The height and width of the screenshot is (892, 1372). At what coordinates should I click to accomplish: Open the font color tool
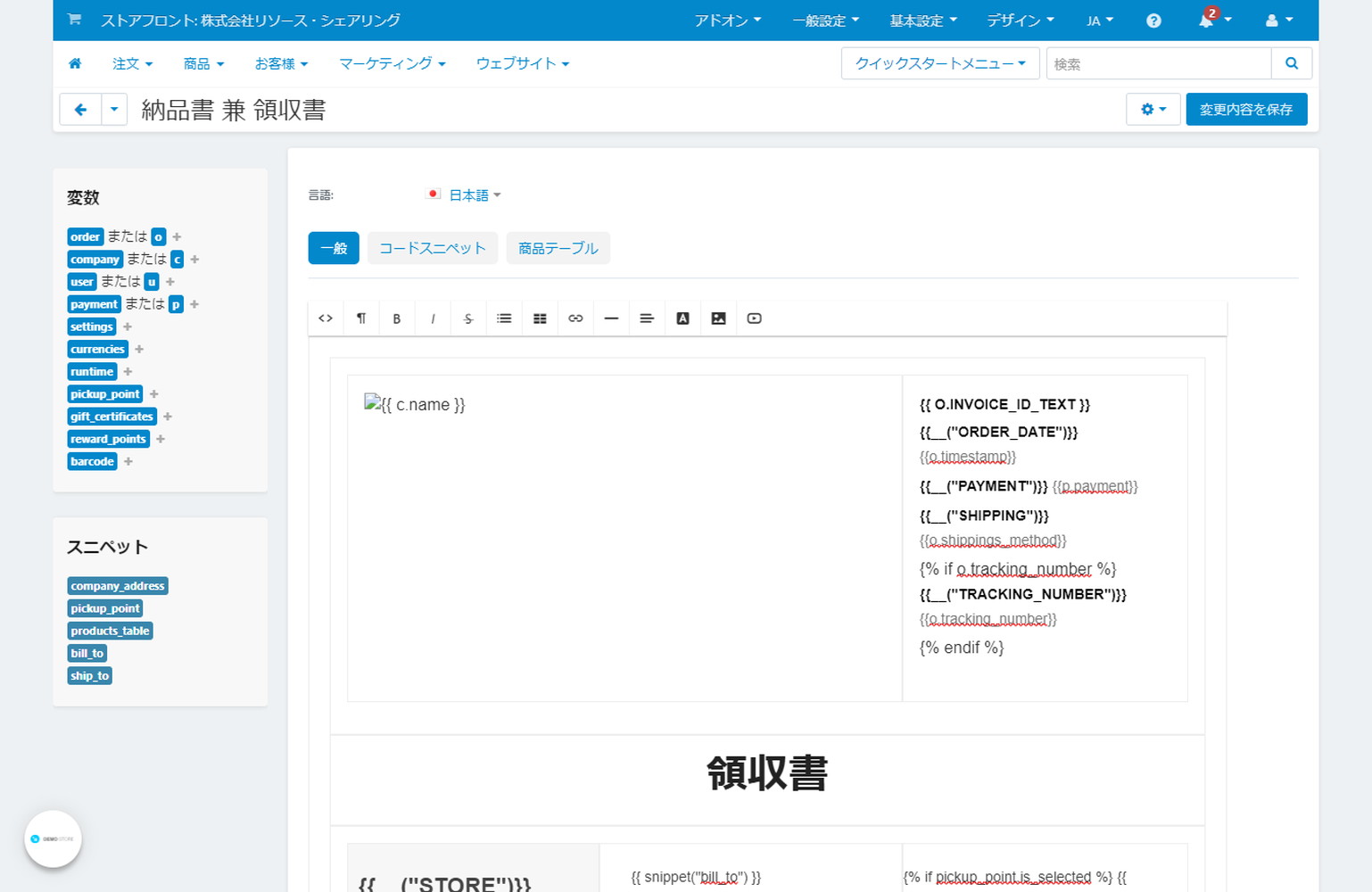(682, 318)
